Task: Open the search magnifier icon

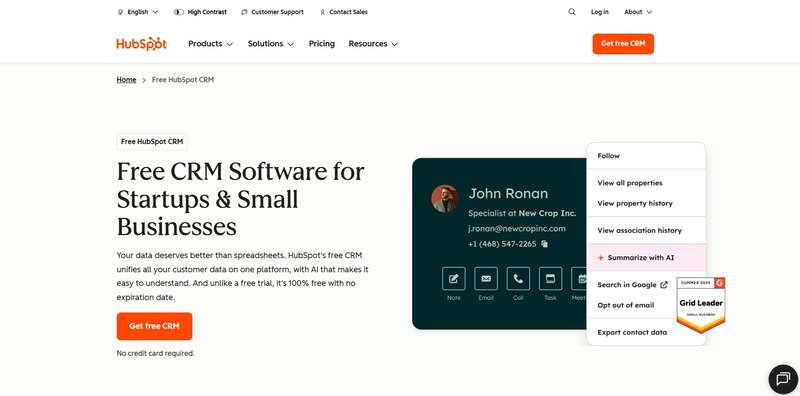Action: [572, 12]
